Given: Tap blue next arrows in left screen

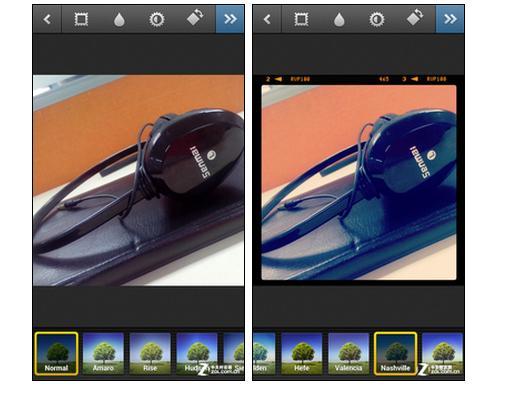Looking at the screenshot, I should tap(230, 19).
